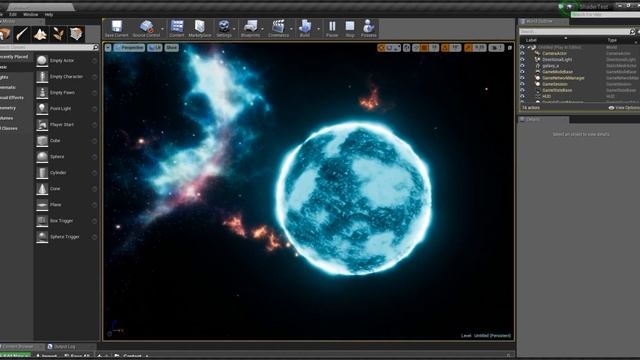Image resolution: width=640 pixels, height=360 pixels.
Task: Click the Empty Character icon
Action: tap(42, 77)
